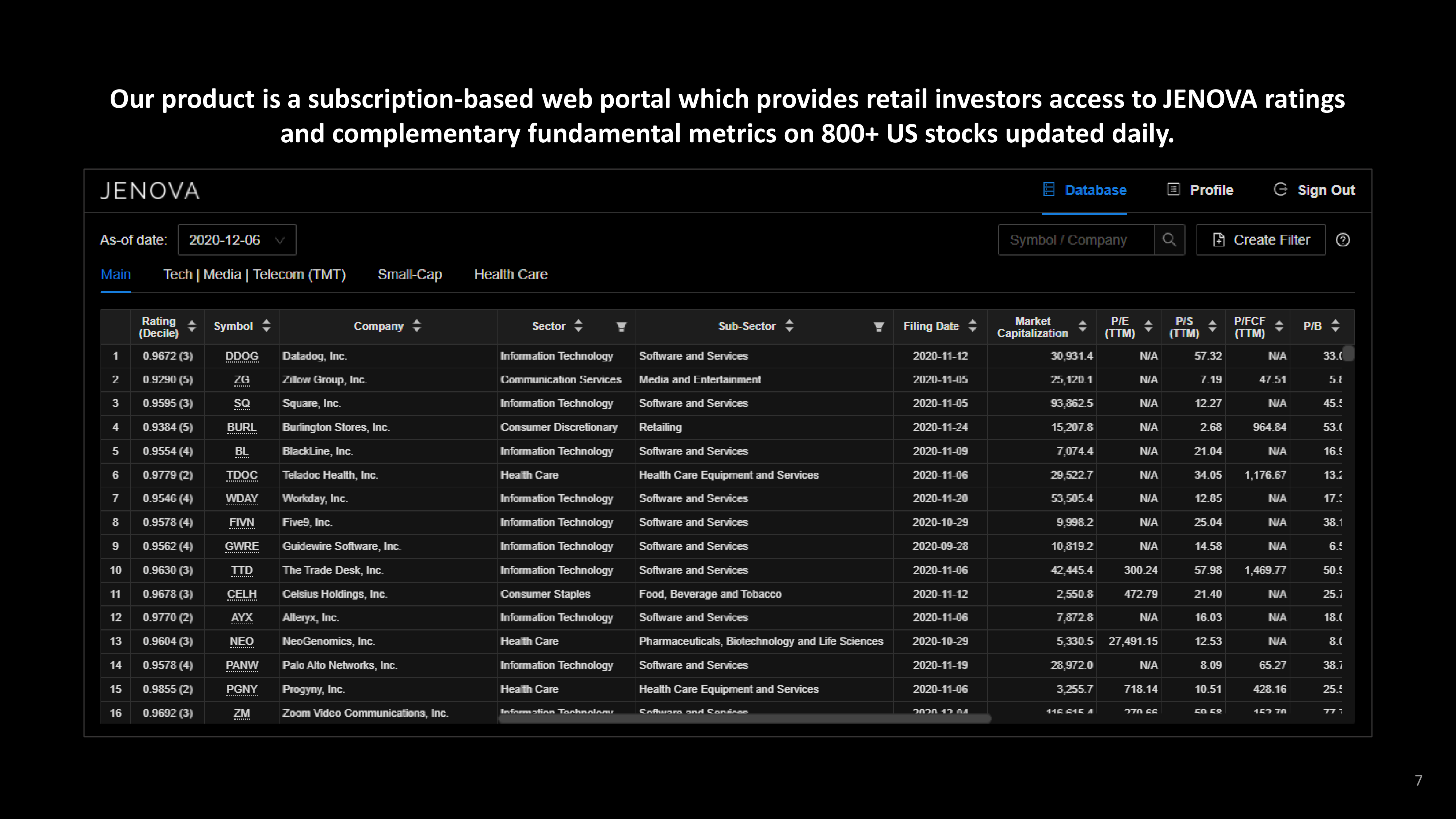Click the Profile icon in header
The width and height of the screenshot is (1456, 819).
tap(1174, 189)
